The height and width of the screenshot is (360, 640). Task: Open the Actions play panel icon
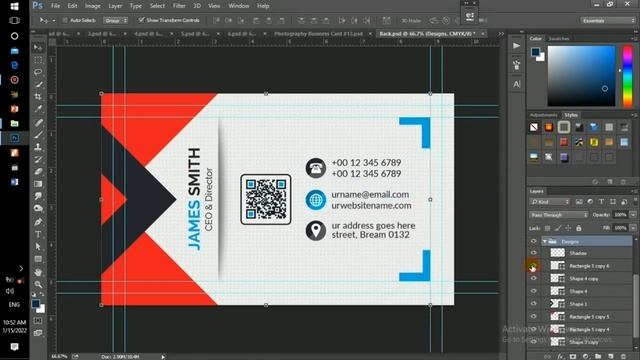coord(516,46)
